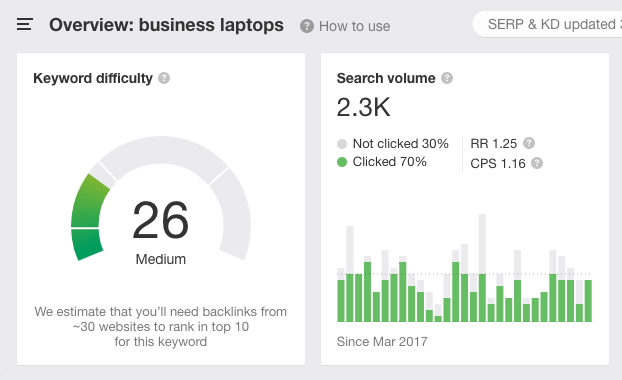Screen dimensions: 622x380
Task: Click the RR 1.25 help icon
Action: 529,143
